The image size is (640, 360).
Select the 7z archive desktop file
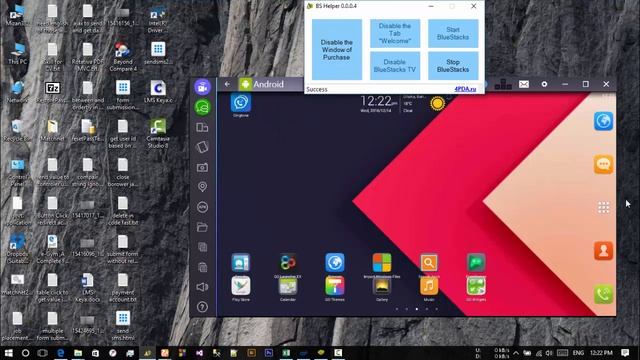tap(52, 92)
